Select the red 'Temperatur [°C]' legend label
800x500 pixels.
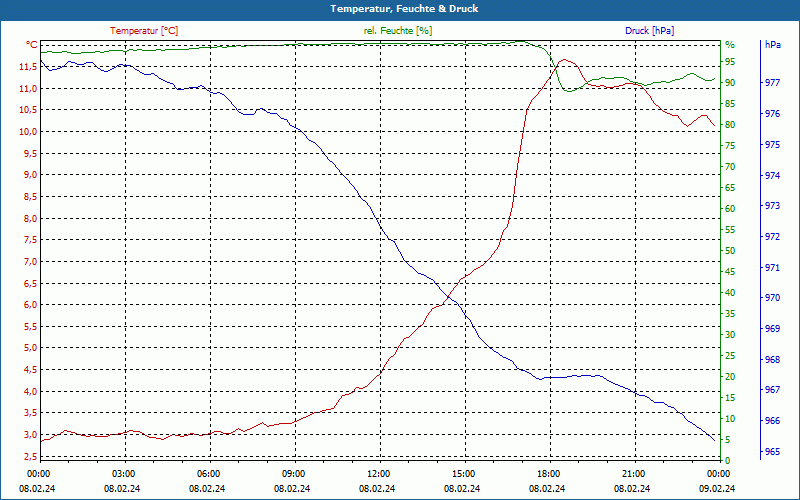[144, 31]
